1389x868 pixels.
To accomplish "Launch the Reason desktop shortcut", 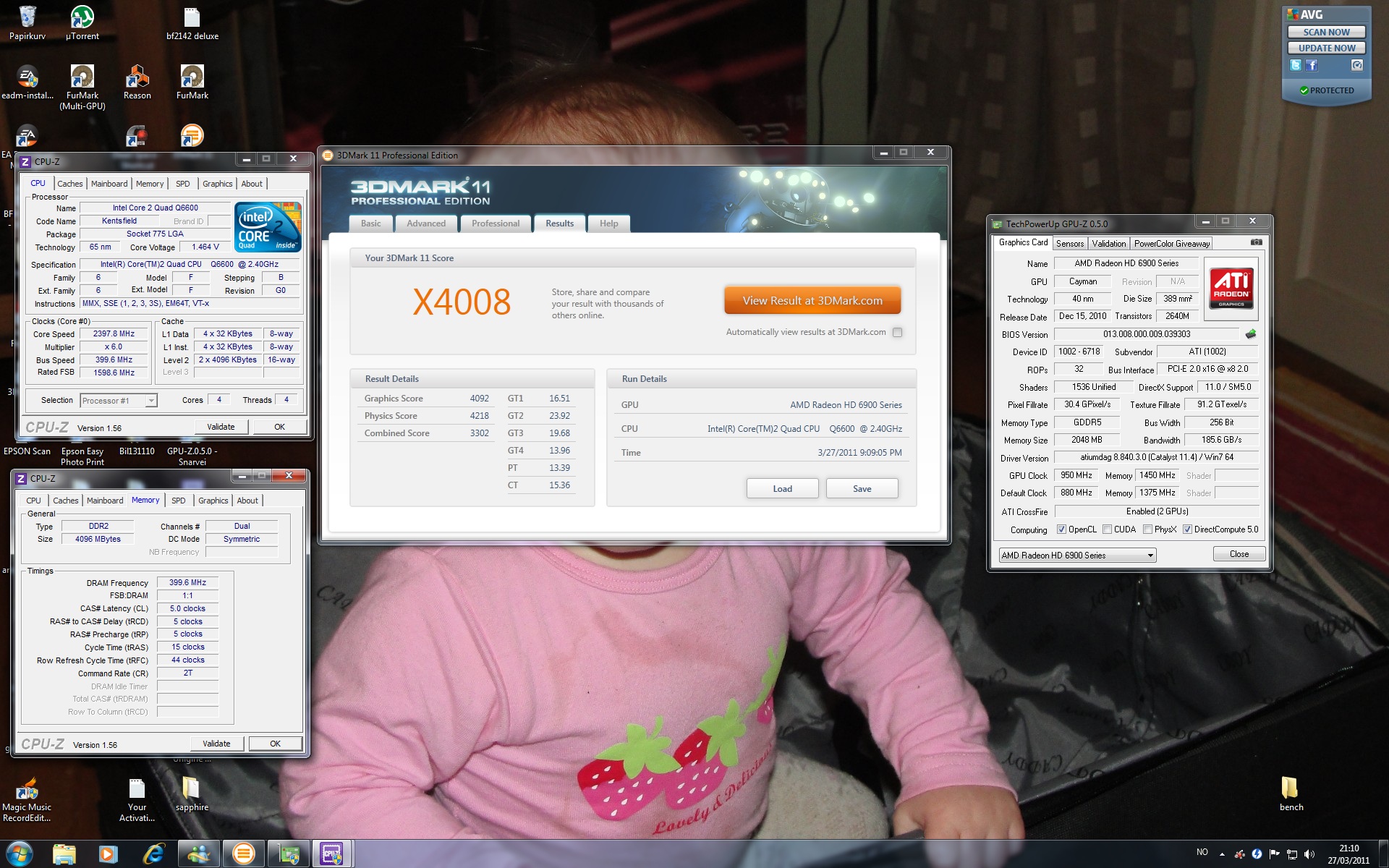I will [x=137, y=82].
